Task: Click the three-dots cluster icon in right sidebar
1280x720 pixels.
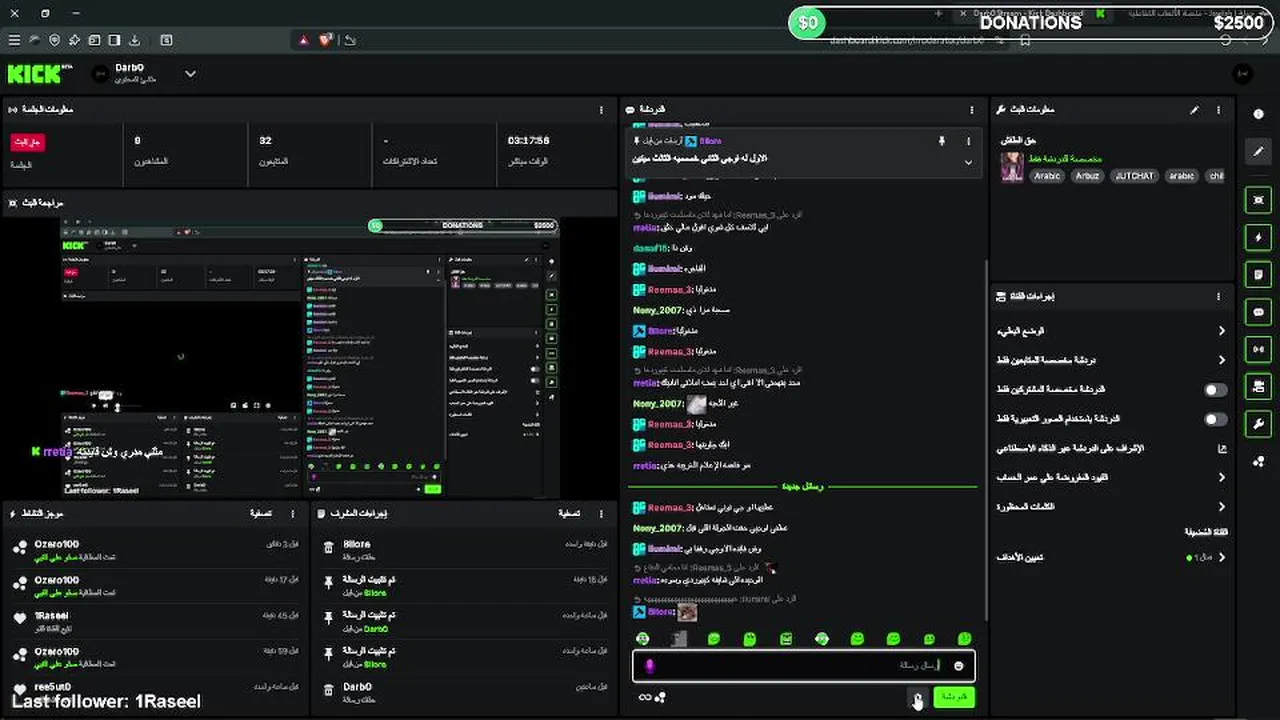Action: pos(1258,461)
